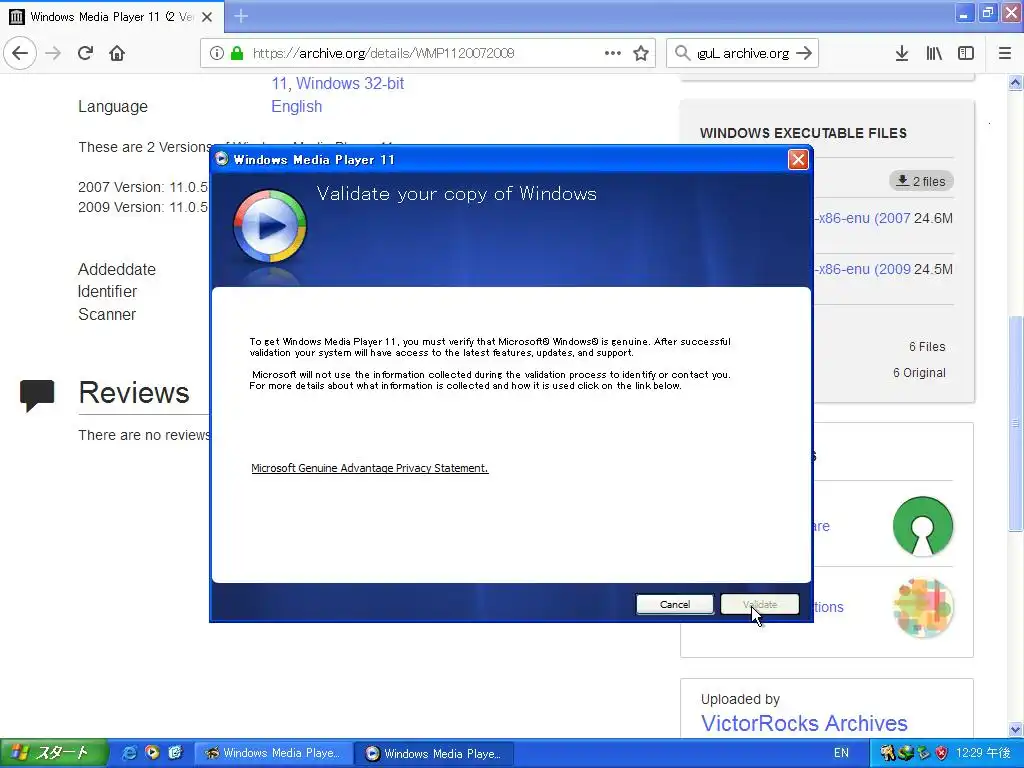The height and width of the screenshot is (768, 1024).
Task: Open the x86-enu (2007 file link
Action: pos(862,218)
